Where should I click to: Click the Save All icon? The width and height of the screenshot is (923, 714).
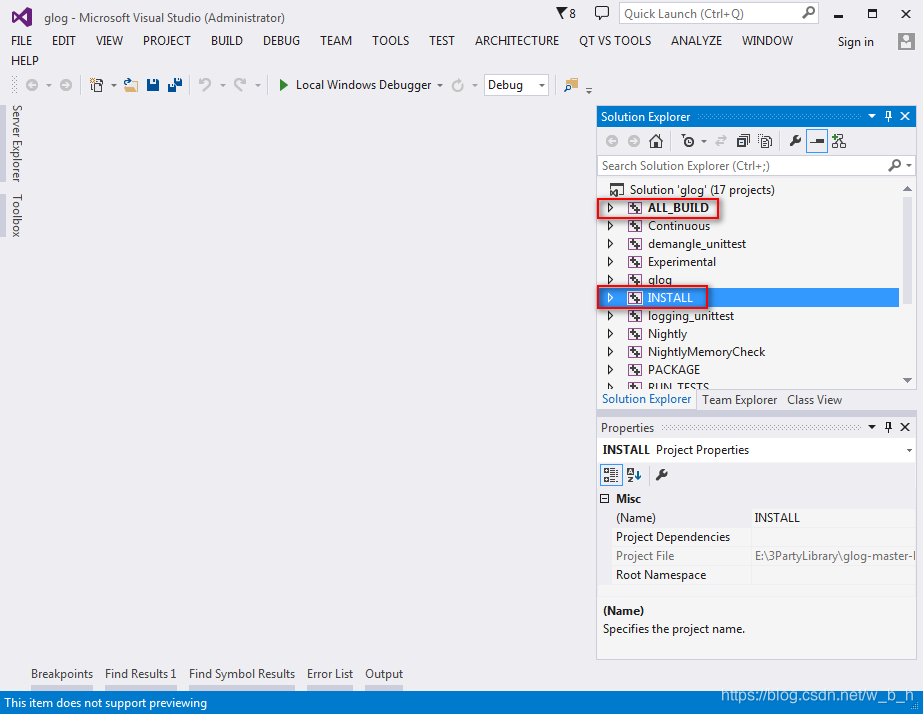tap(175, 85)
